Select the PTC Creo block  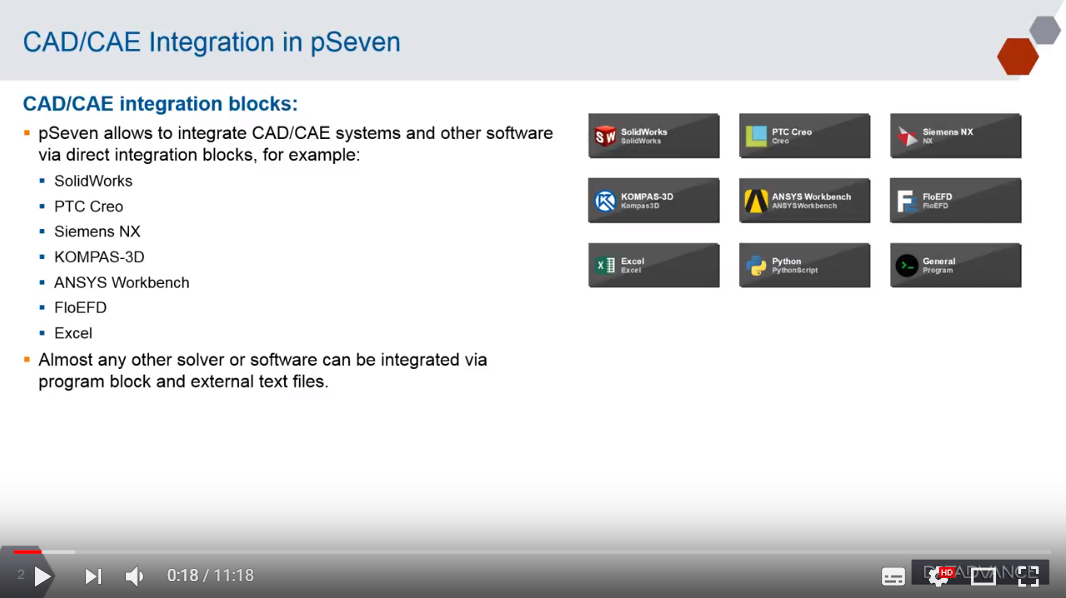(804, 136)
